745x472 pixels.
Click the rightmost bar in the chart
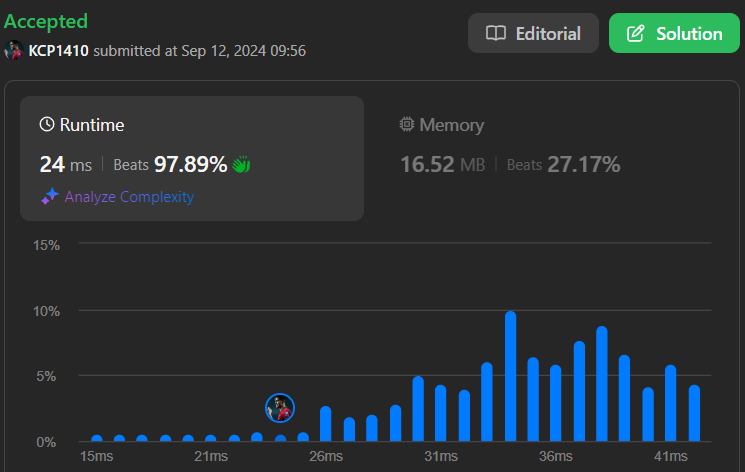[x=694, y=413]
